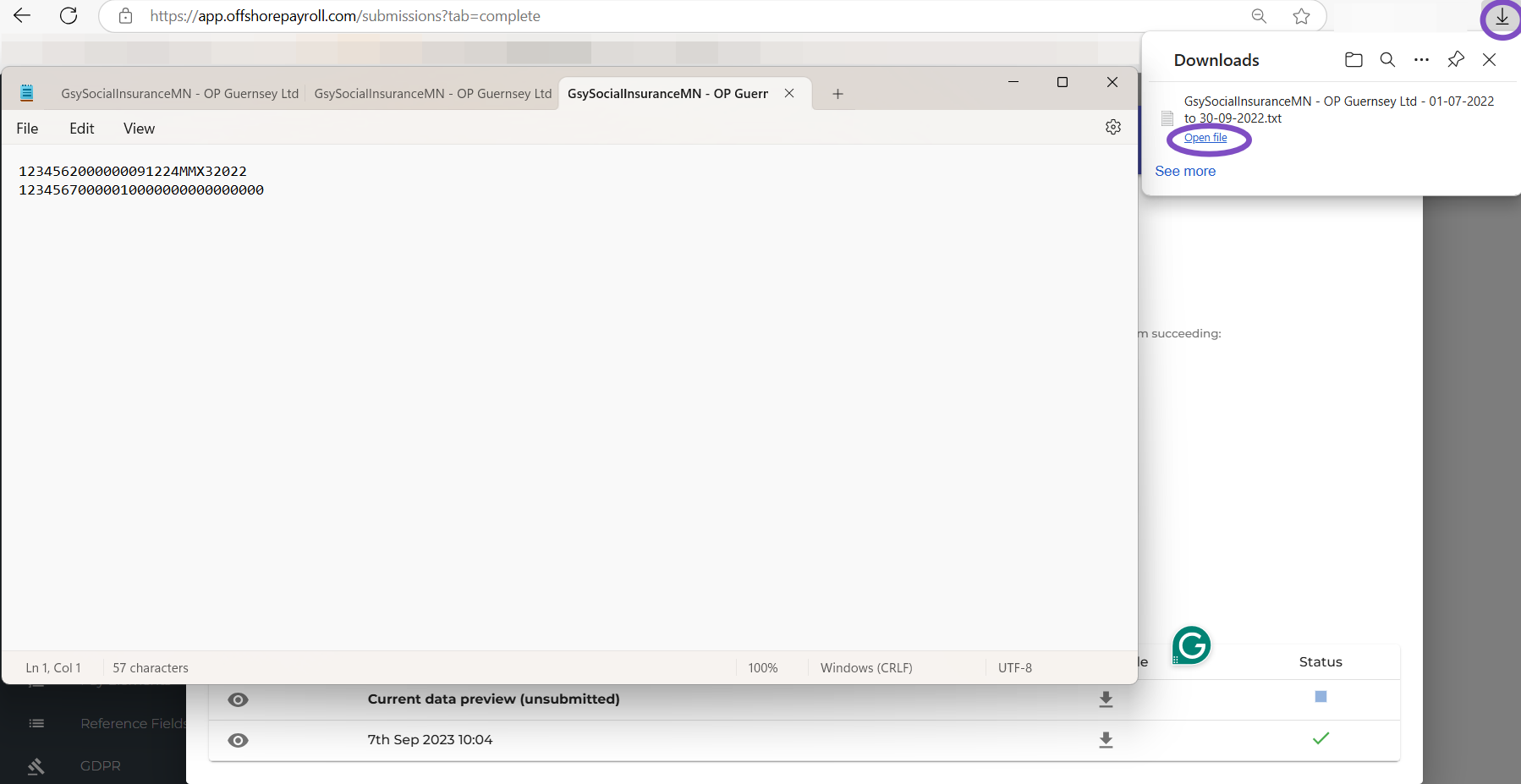Image resolution: width=1521 pixels, height=784 pixels.
Task: Click the blue square status icon
Action: (x=1321, y=697)
